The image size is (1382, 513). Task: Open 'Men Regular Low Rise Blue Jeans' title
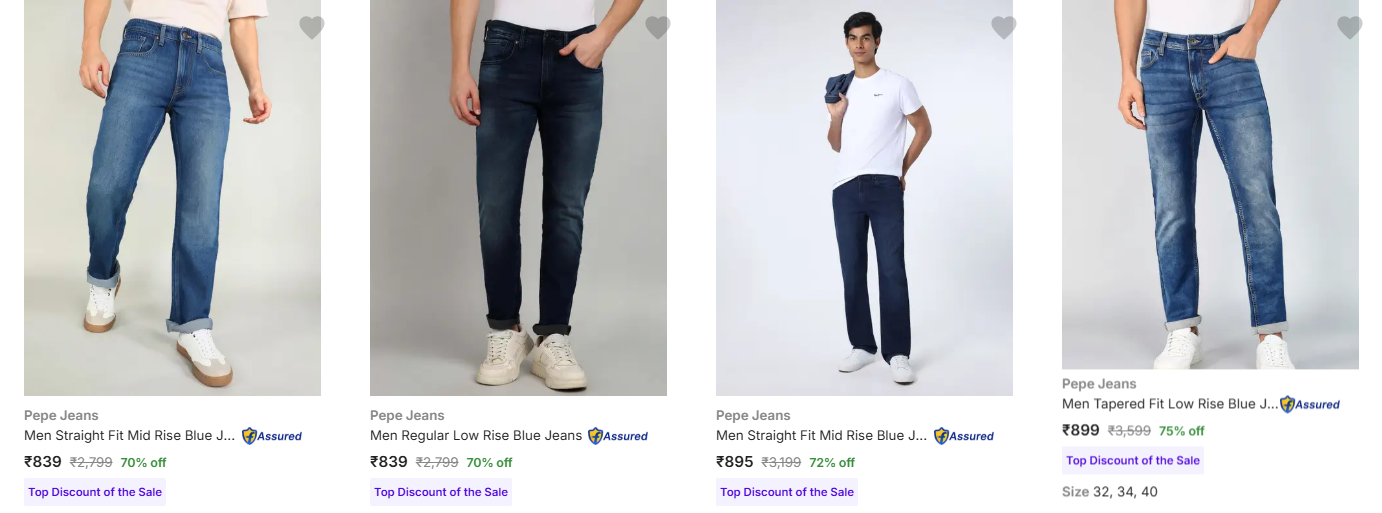click(476, 436)
